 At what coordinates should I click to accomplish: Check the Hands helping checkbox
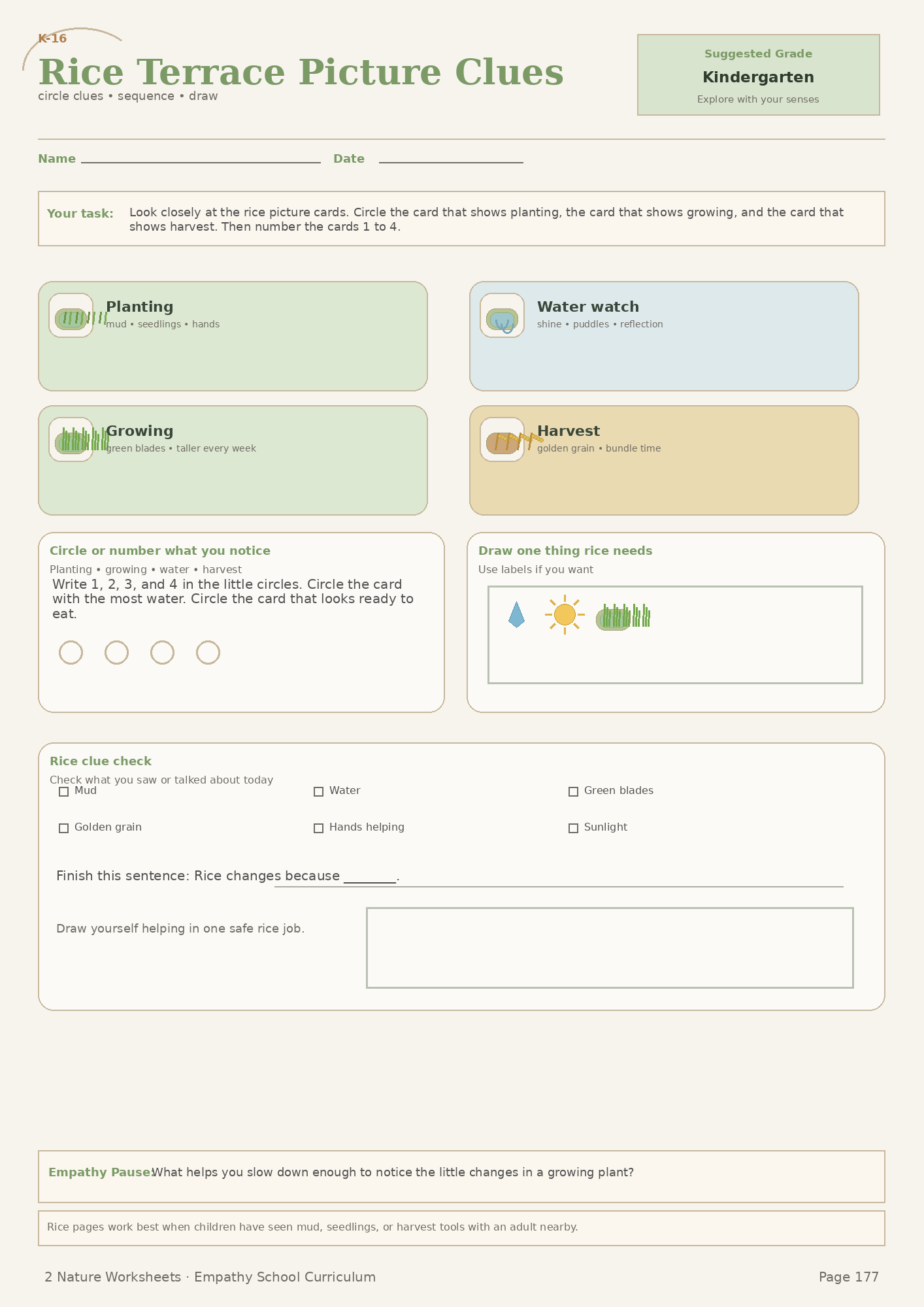318,828
